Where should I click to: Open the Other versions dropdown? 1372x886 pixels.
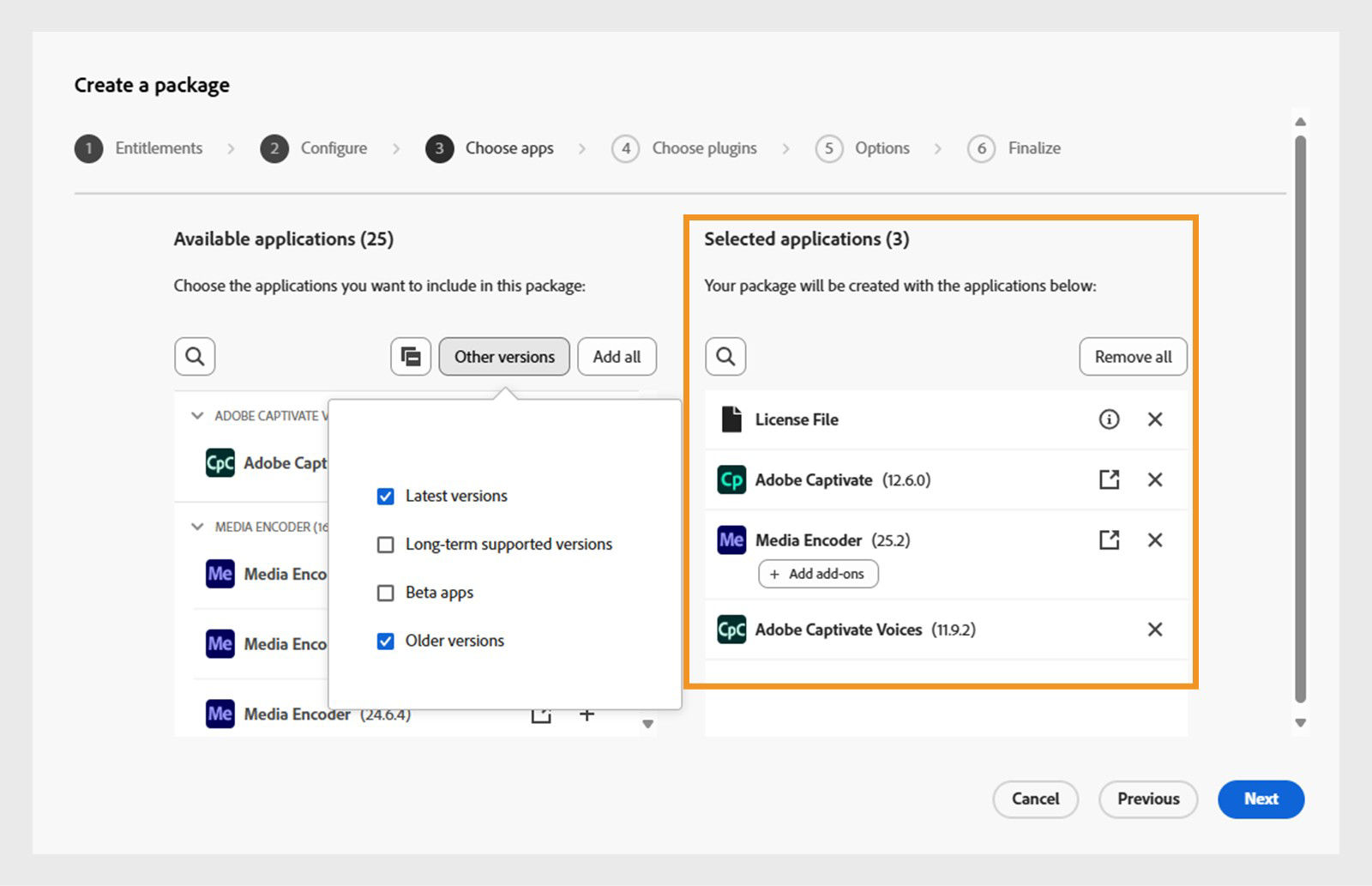504,356
